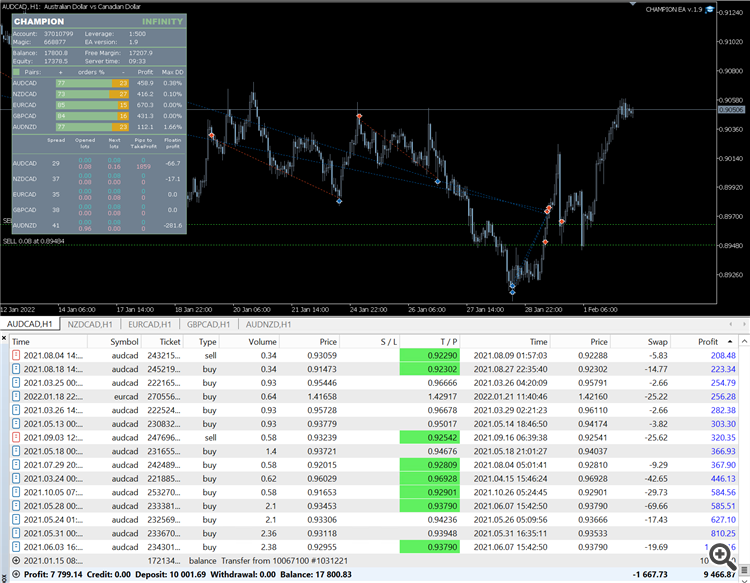Select the balance transfer comment row
Viewport: 750px width, 583px height.
(x=284, y=561)
